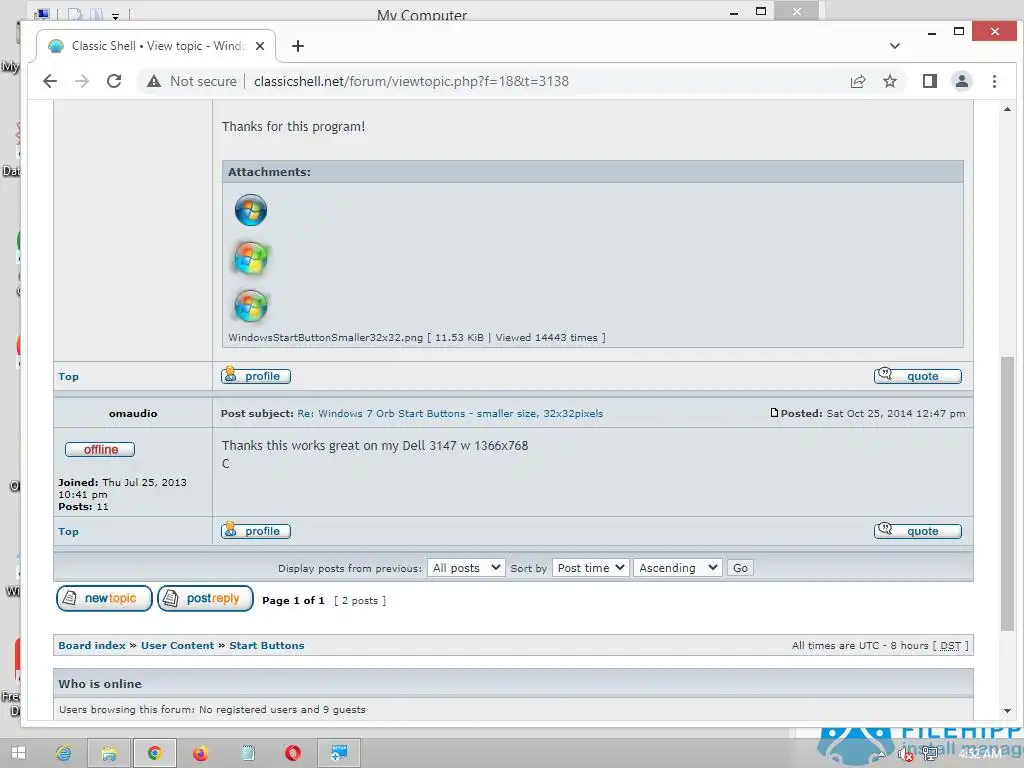Open the Post time sort dropdown
Image resolution: width=1024 pixels, height=768 pixels.
pos(591,568)
